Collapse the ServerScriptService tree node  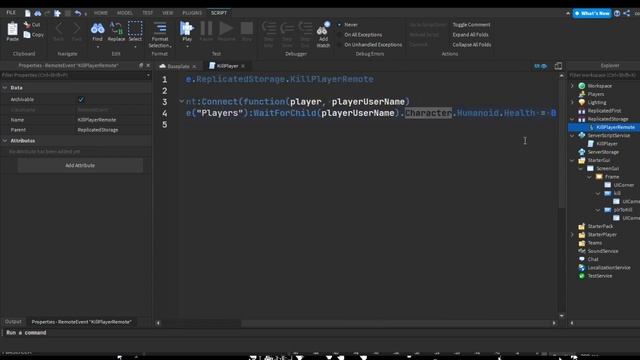coord(572,136)
